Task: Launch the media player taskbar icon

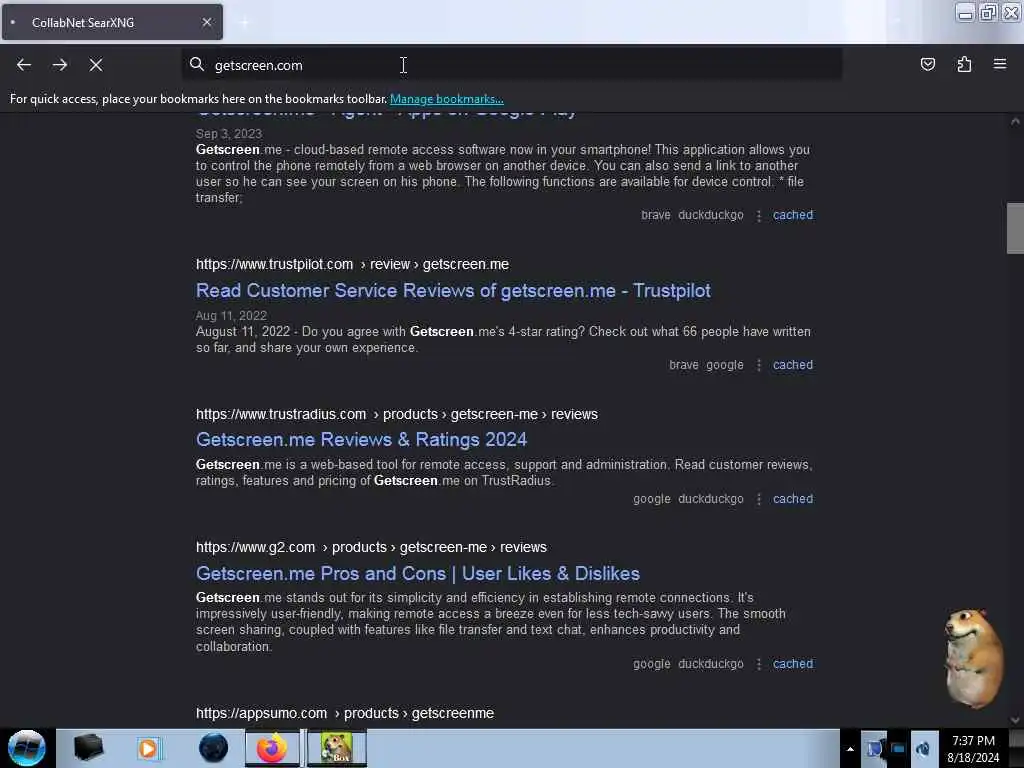Action: coord(148,748)
